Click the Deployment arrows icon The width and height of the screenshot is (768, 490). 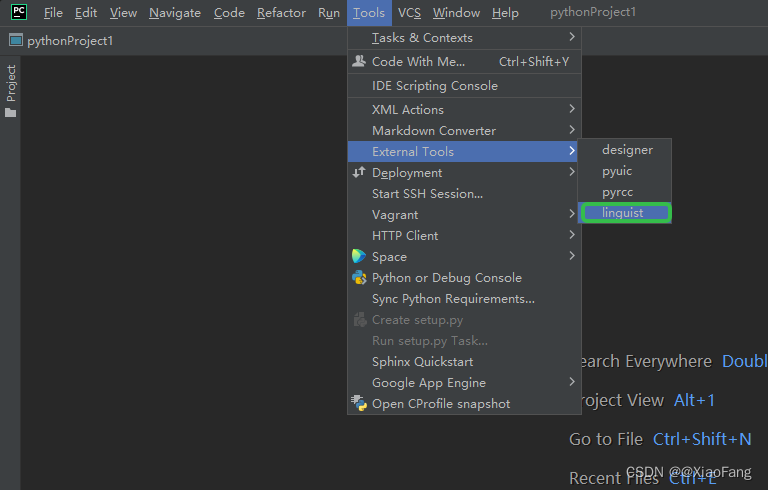tap(359, 172)
